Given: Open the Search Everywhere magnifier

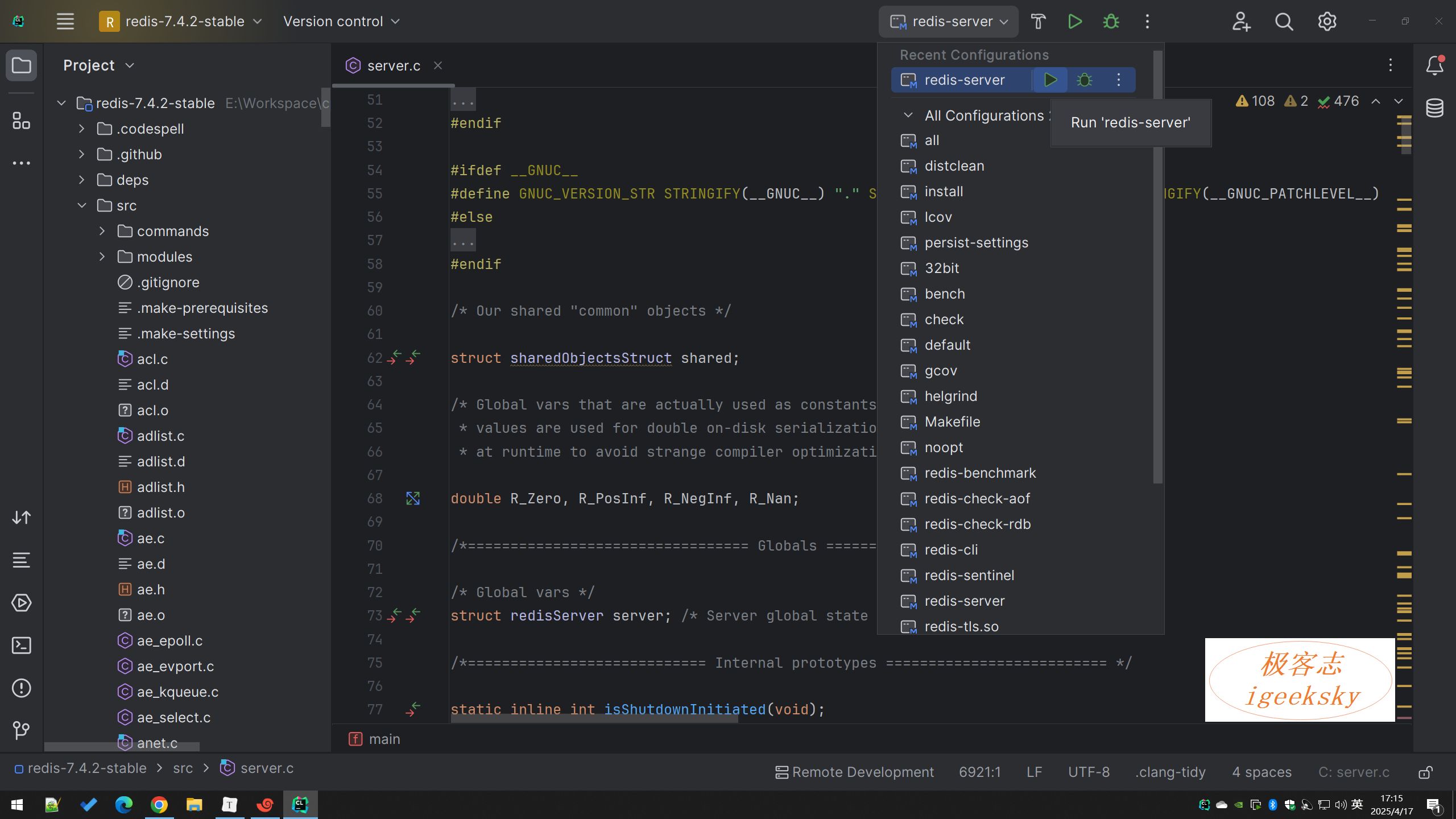Looking at the screenshot, I should [1284, 22].
